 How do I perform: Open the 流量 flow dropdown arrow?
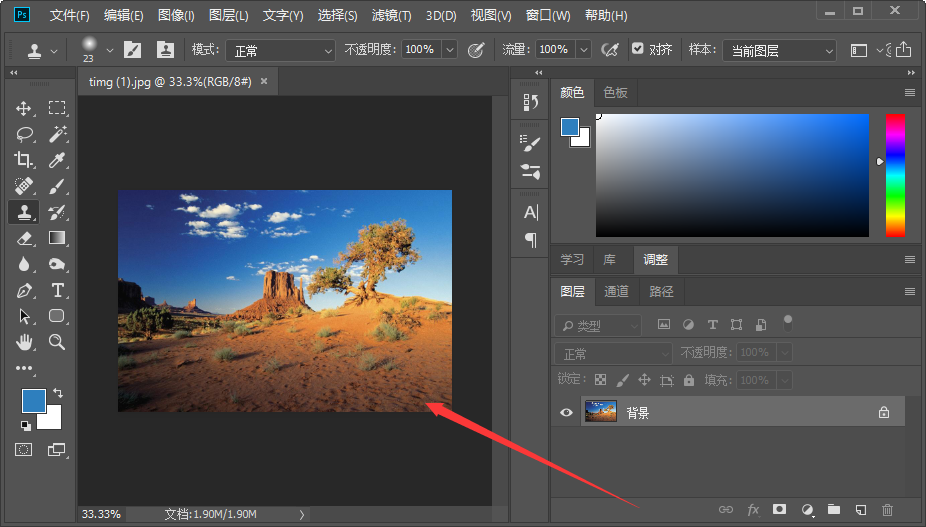point(583,50)
